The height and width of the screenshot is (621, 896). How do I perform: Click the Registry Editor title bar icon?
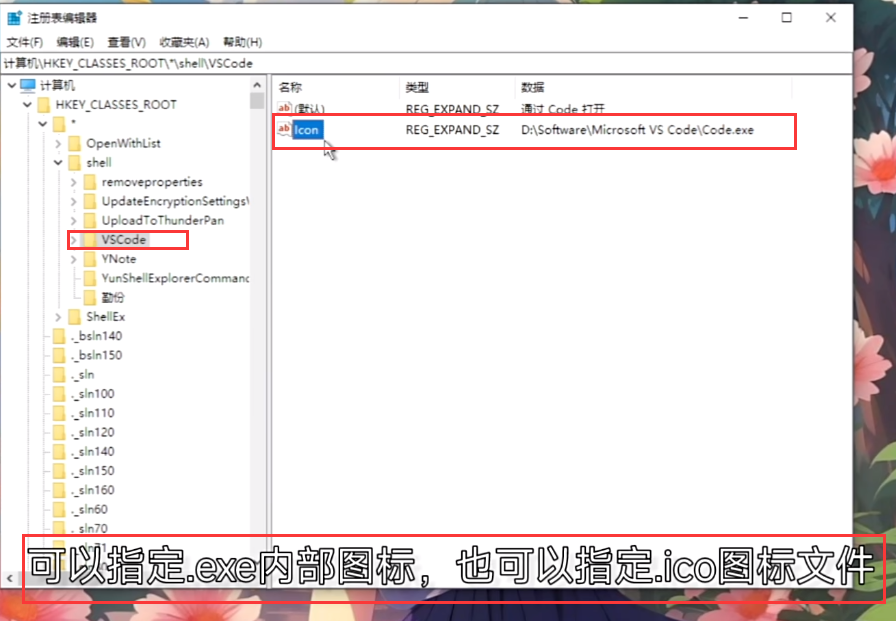tap(15, 17)
